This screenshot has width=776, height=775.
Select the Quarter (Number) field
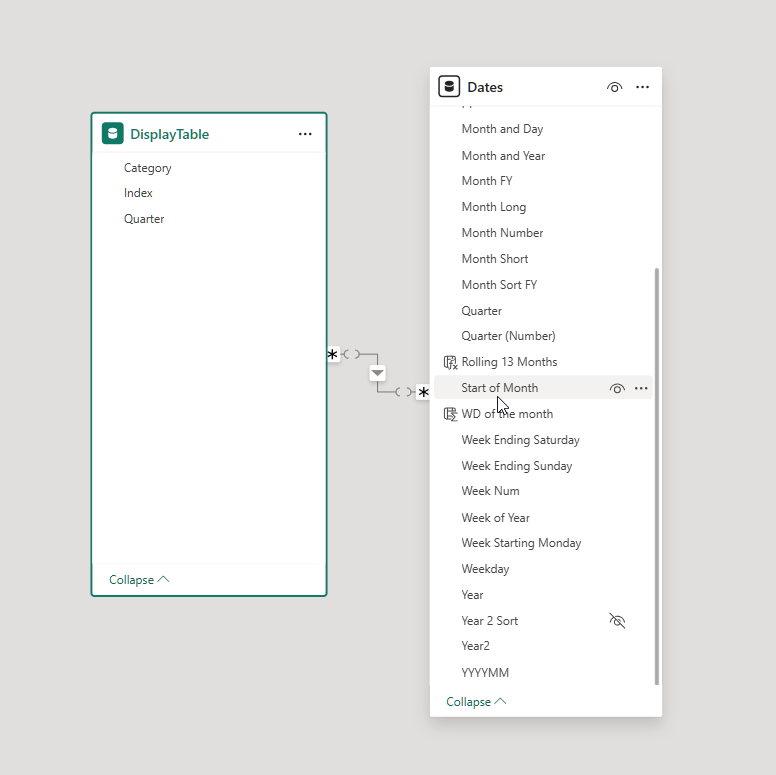pos(508,336)
